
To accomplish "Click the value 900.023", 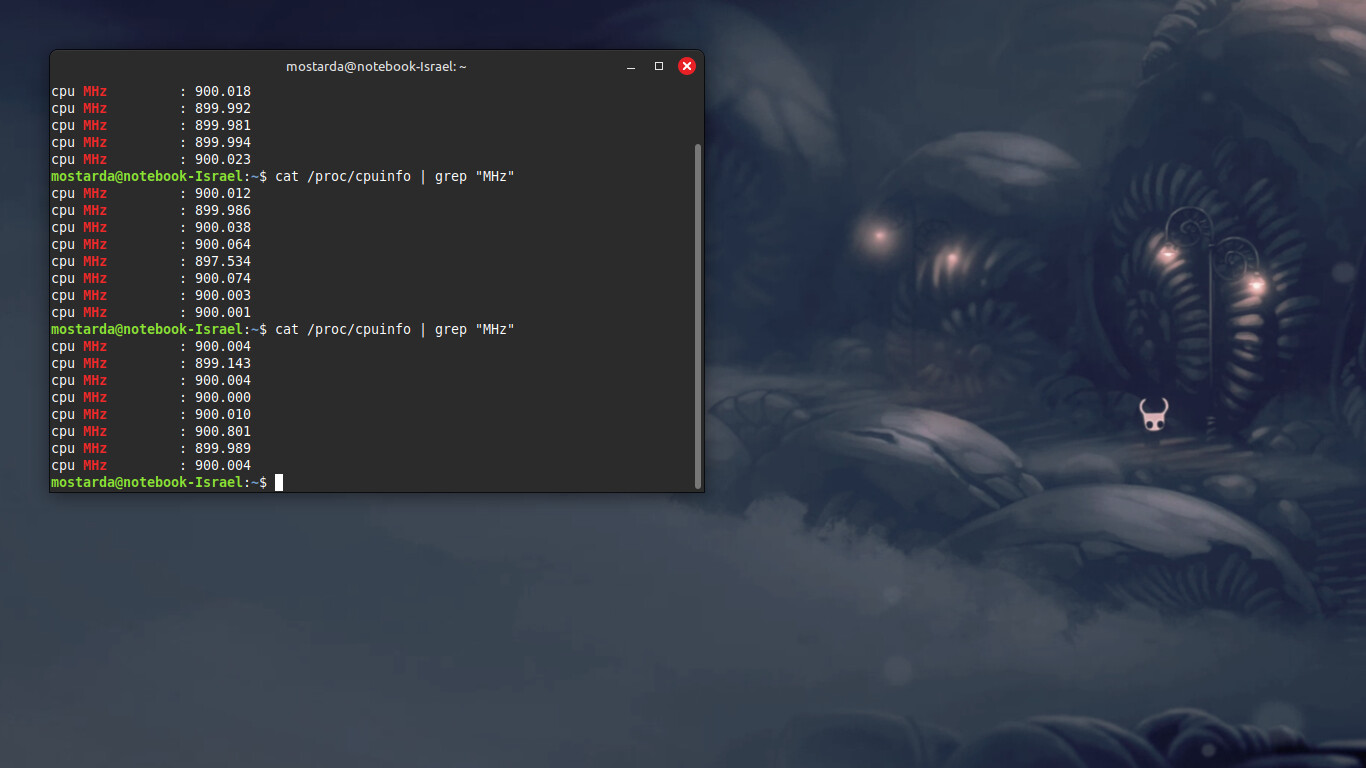I will [223, 159].
